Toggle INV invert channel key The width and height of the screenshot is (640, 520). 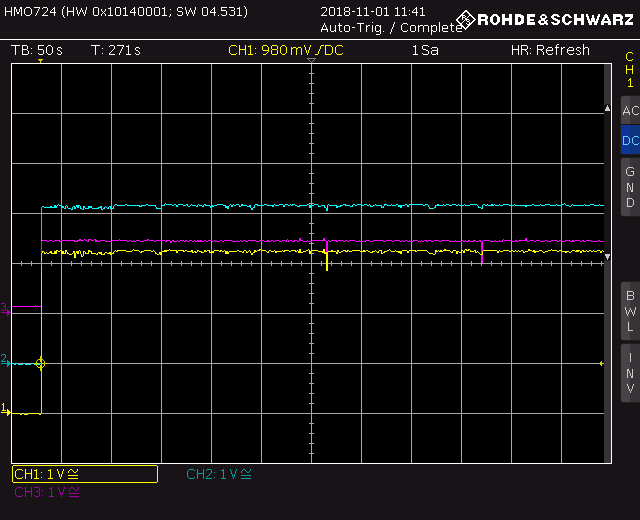pyautogui.click(x=630, y=373)
